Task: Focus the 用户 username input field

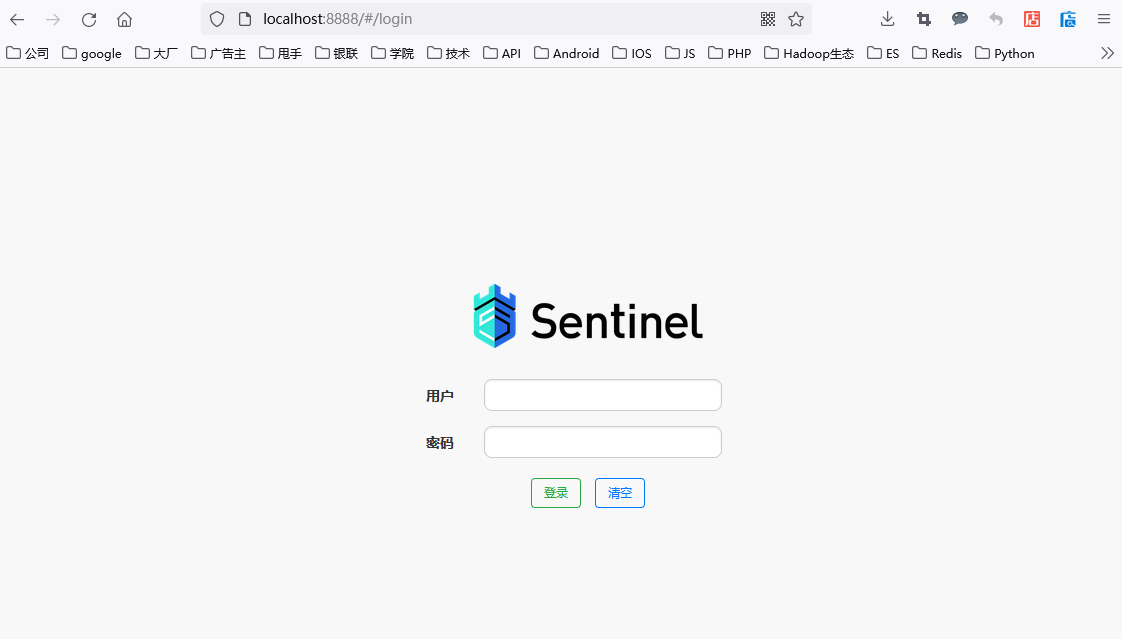Action: (602, 395)
